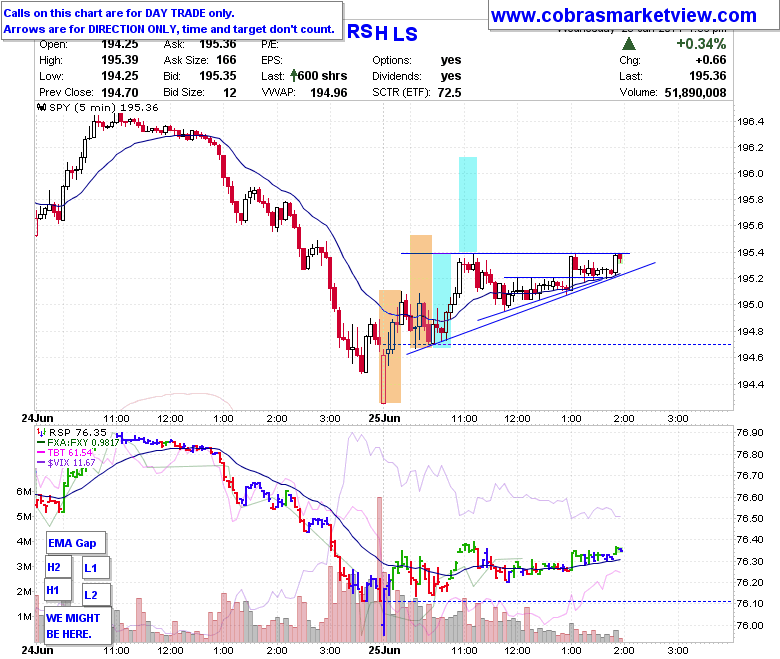
Task: Click the Bid value 195.35
Action: (218, 76)
